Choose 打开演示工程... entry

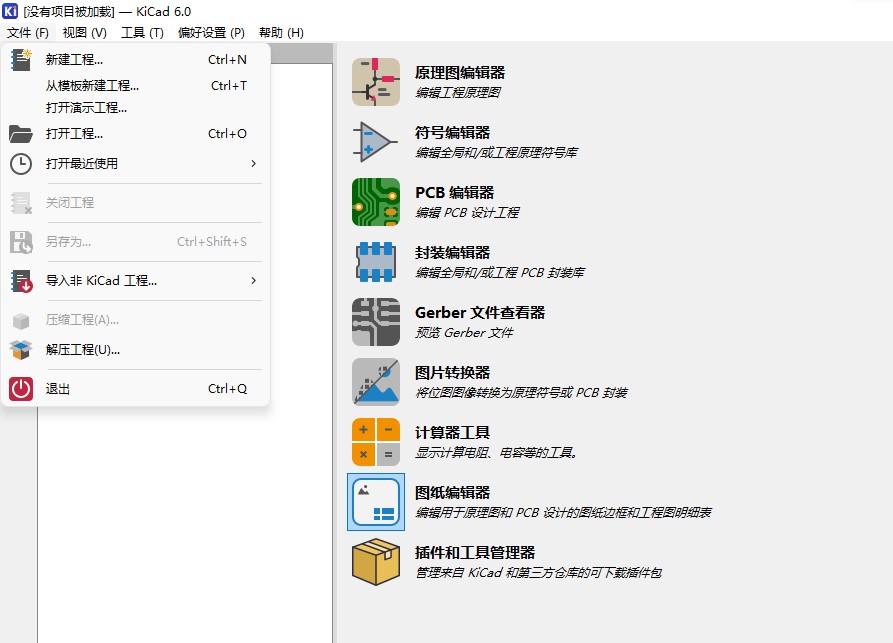(x=136, y=108)
